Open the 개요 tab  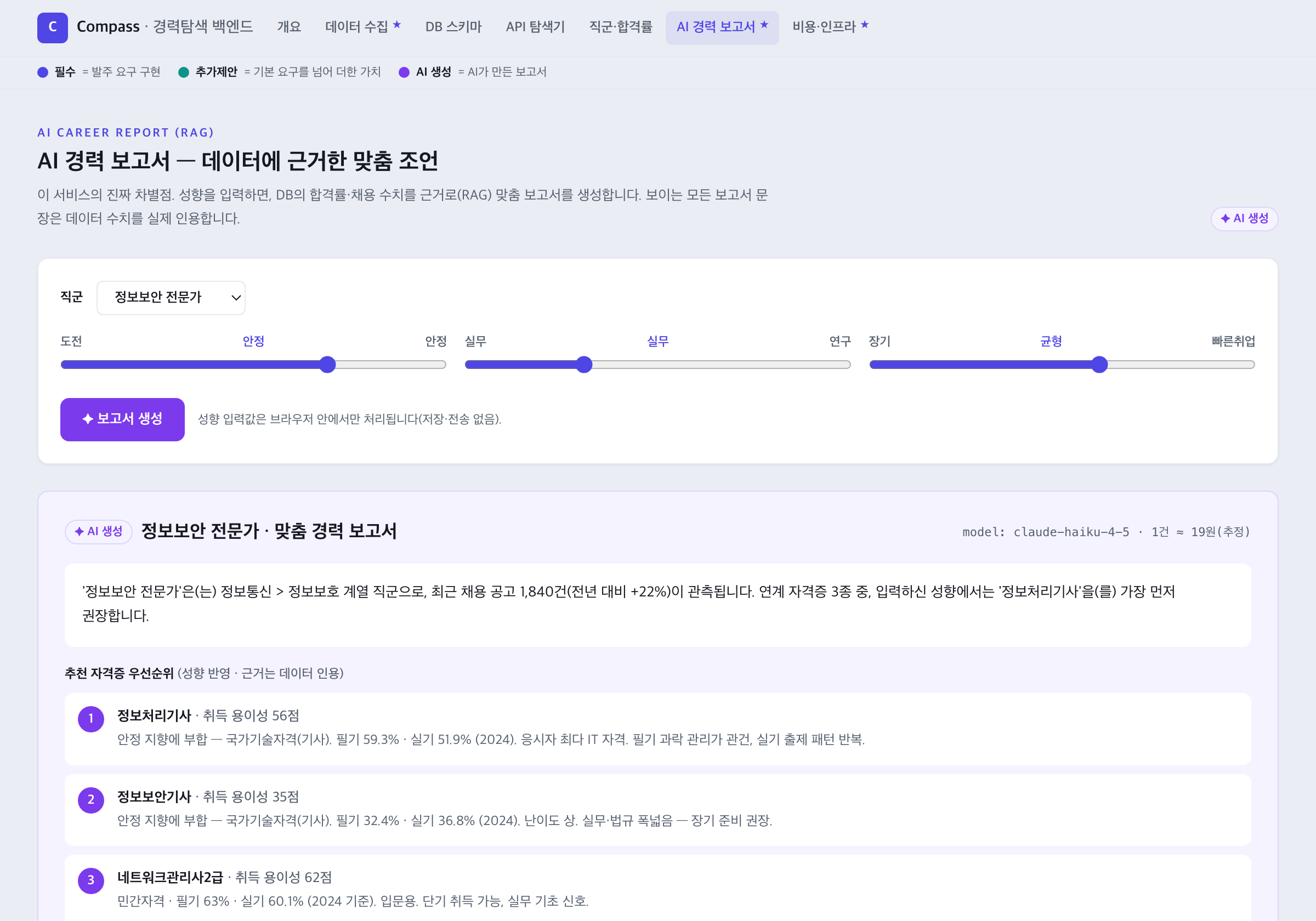point(289,27)
